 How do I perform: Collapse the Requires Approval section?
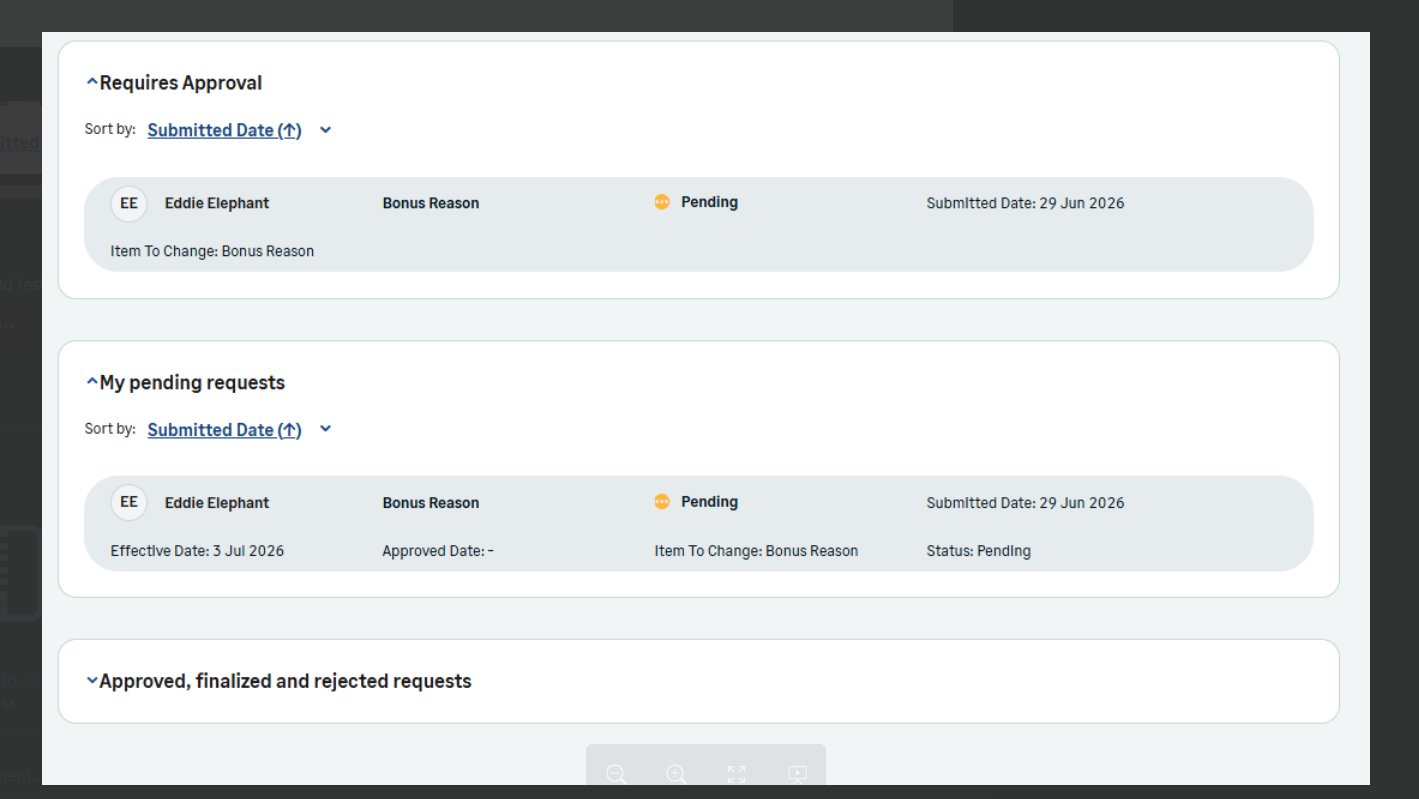point(92,83)
